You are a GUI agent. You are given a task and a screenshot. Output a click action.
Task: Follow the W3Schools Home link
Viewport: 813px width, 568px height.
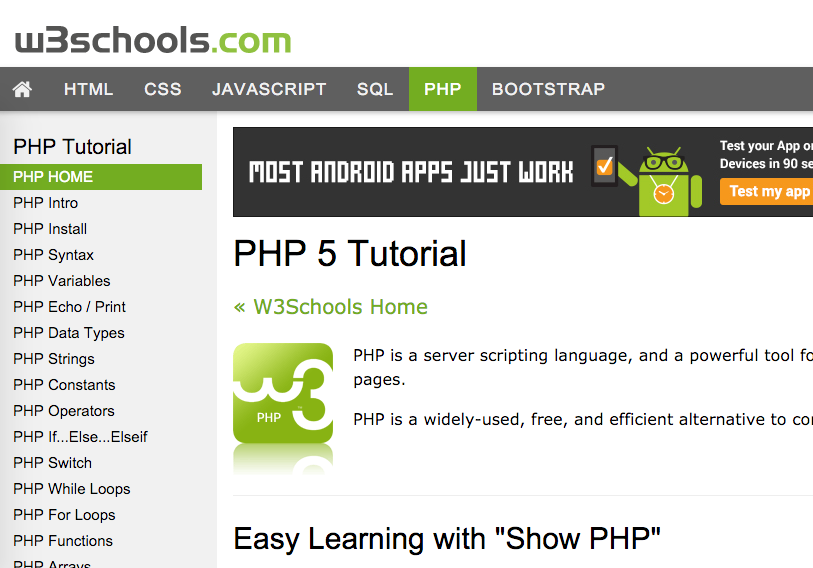[331, 307]
